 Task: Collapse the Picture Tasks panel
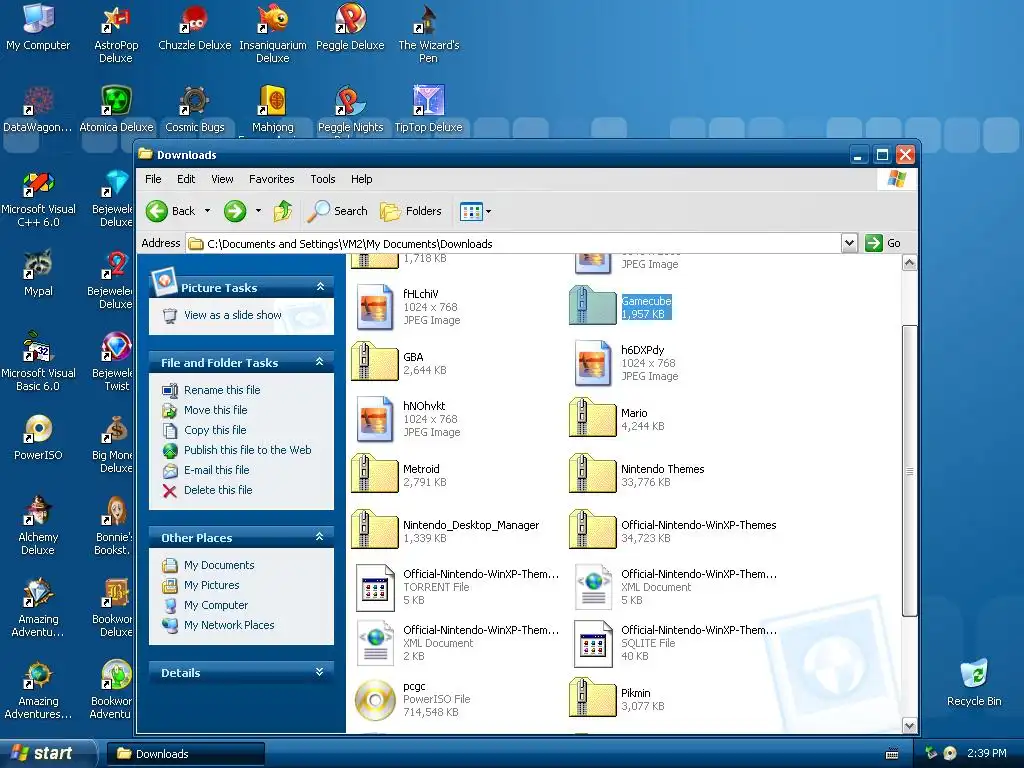tap(320, 287)
